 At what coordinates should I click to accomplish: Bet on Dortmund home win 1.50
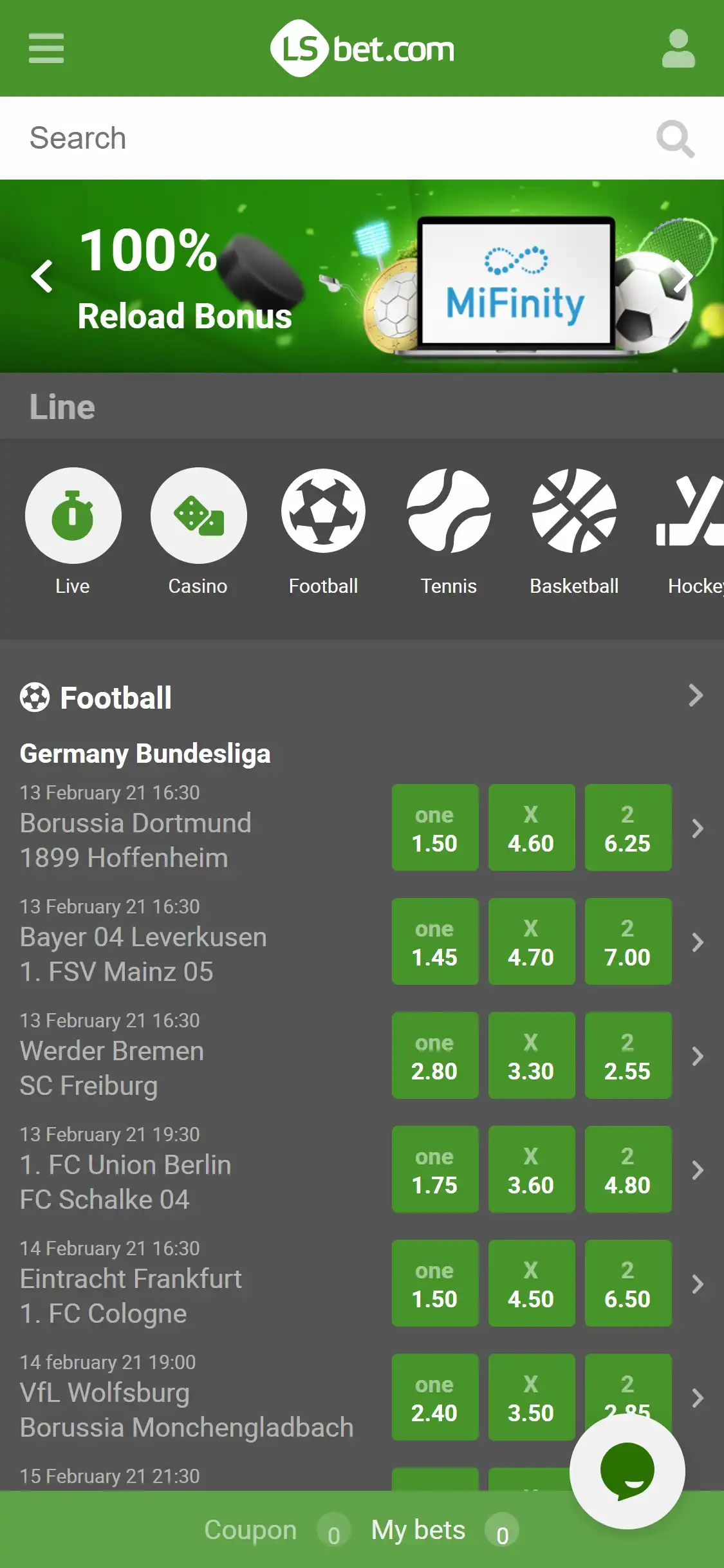click(x=435, y=828)
